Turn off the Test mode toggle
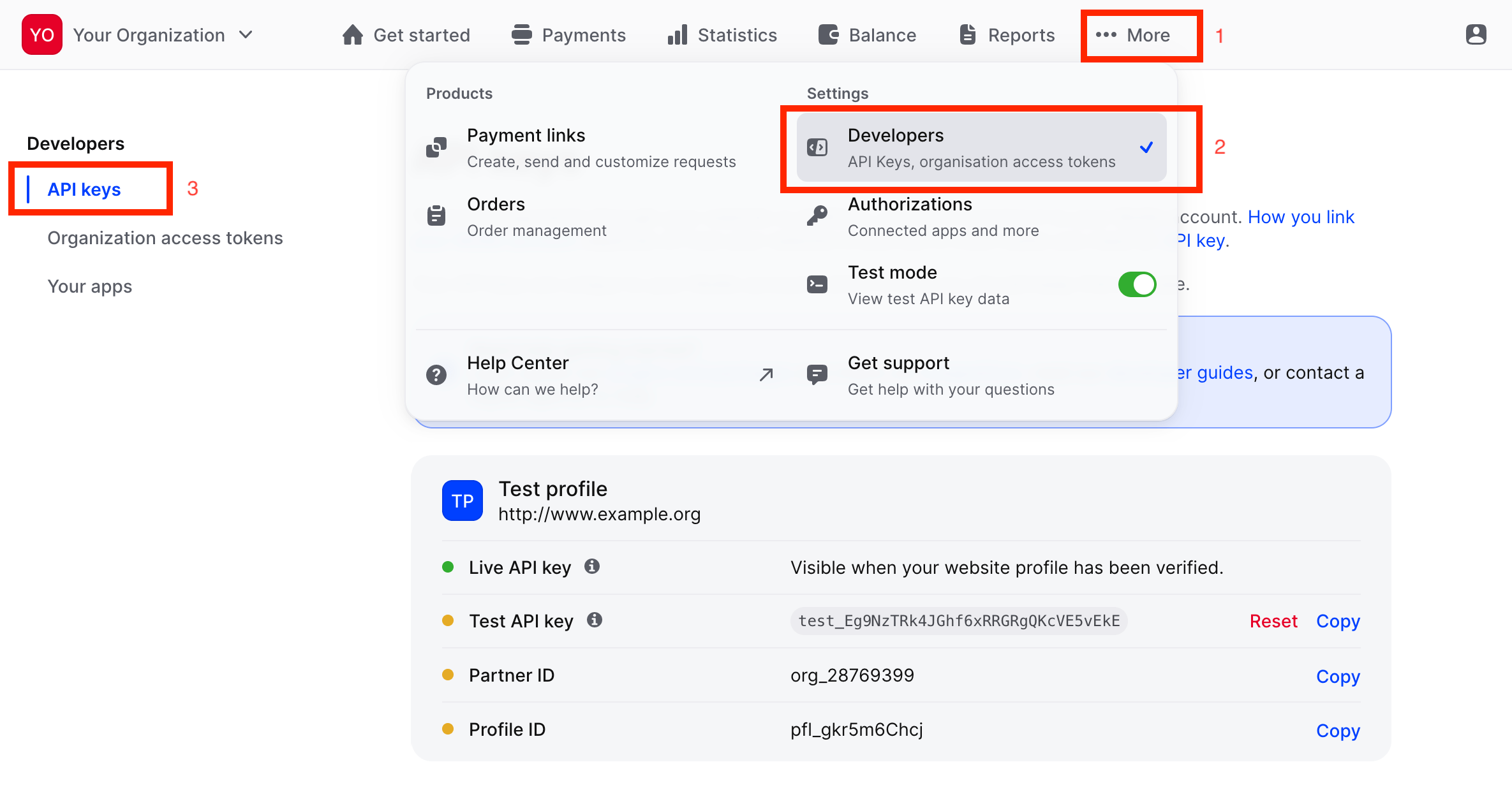The height and width of the screenshot is (797, 1512). pos(1137,284)
